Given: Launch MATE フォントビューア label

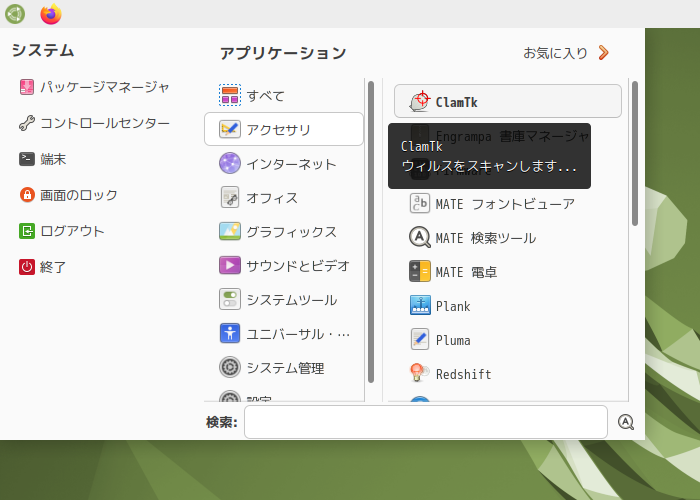Looking at the screenshot, I should [x=505, y=204].
